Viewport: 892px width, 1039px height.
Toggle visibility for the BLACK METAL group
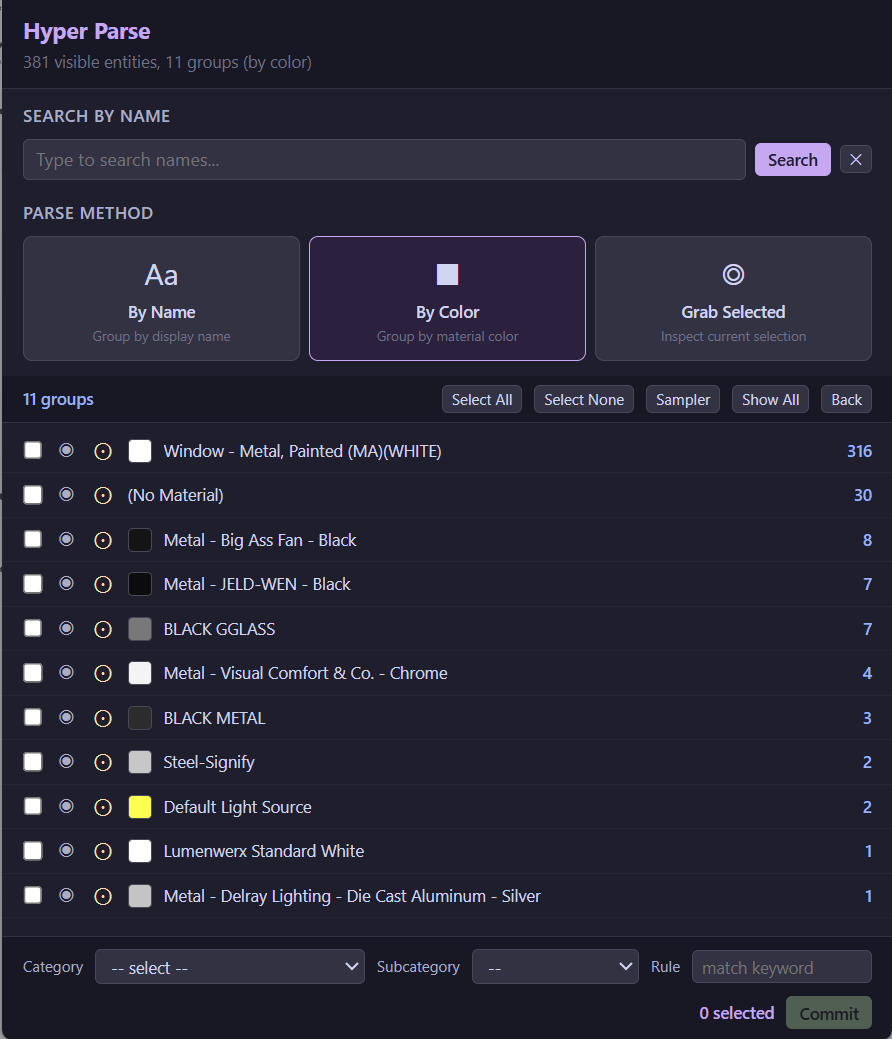(66, 717)
